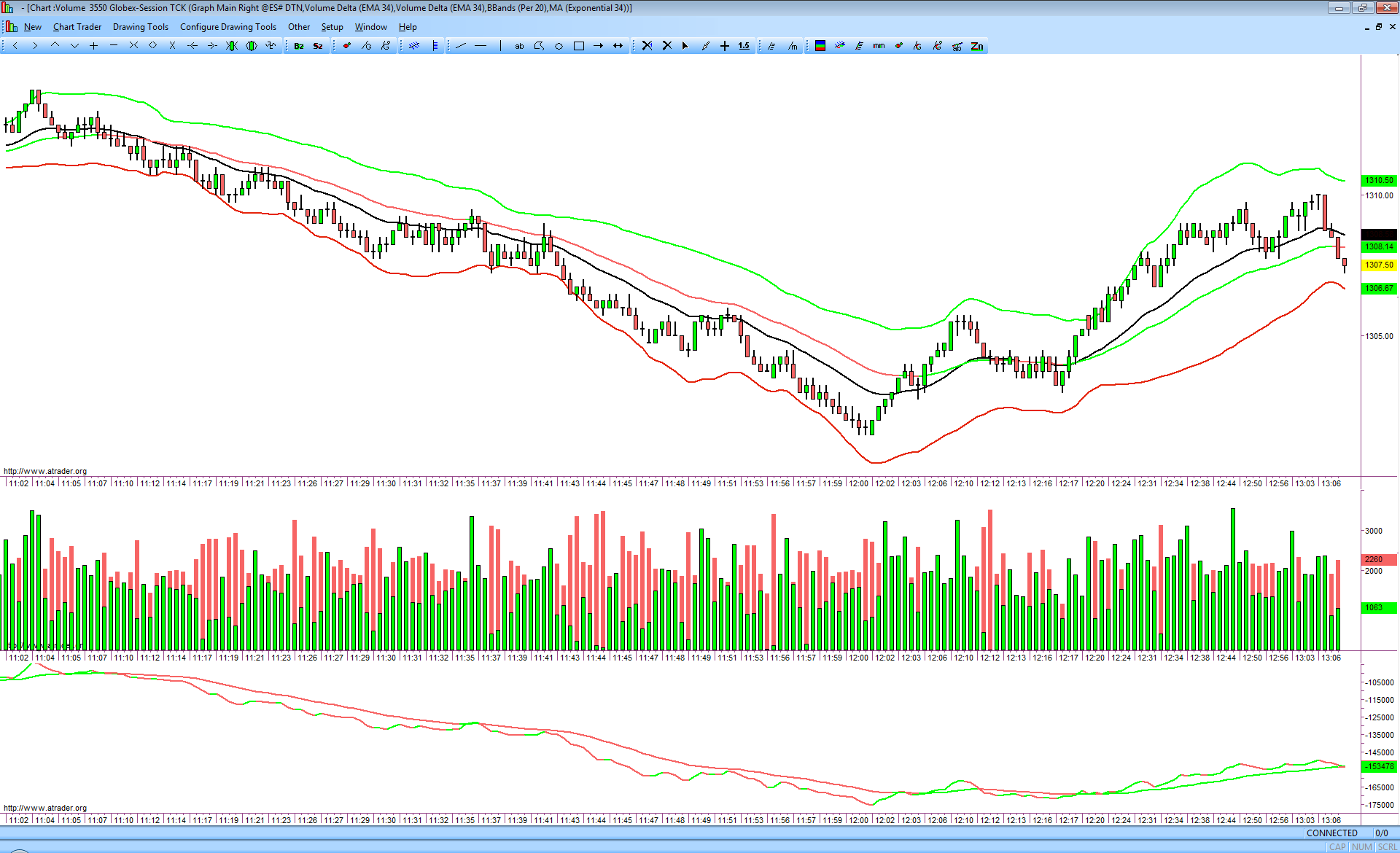Select the polygon drawing tool

point(539,46)
